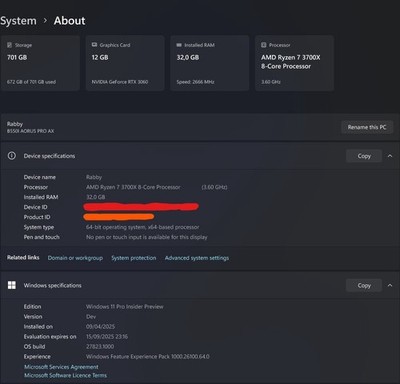Open the AMD Ryzen 7 Processor tile
The width and height of the screenshot is (400, 384).
pyautogui.click(x=294, y=63)
